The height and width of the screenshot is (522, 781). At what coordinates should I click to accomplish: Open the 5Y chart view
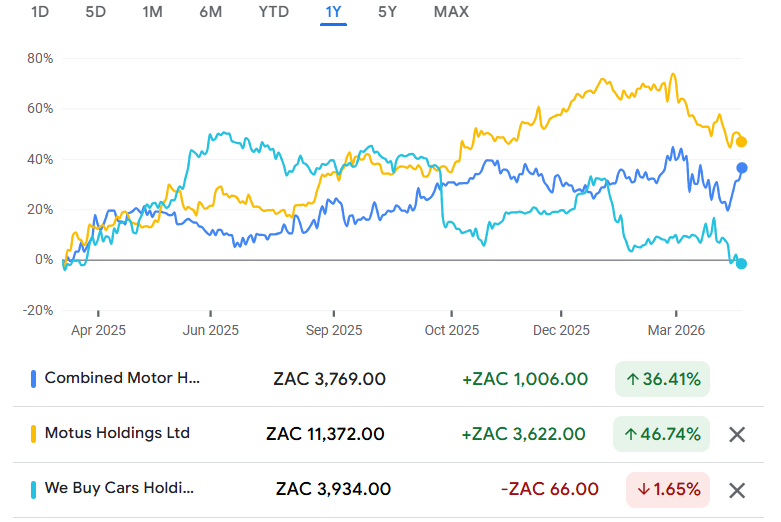[x=388, y=12]
